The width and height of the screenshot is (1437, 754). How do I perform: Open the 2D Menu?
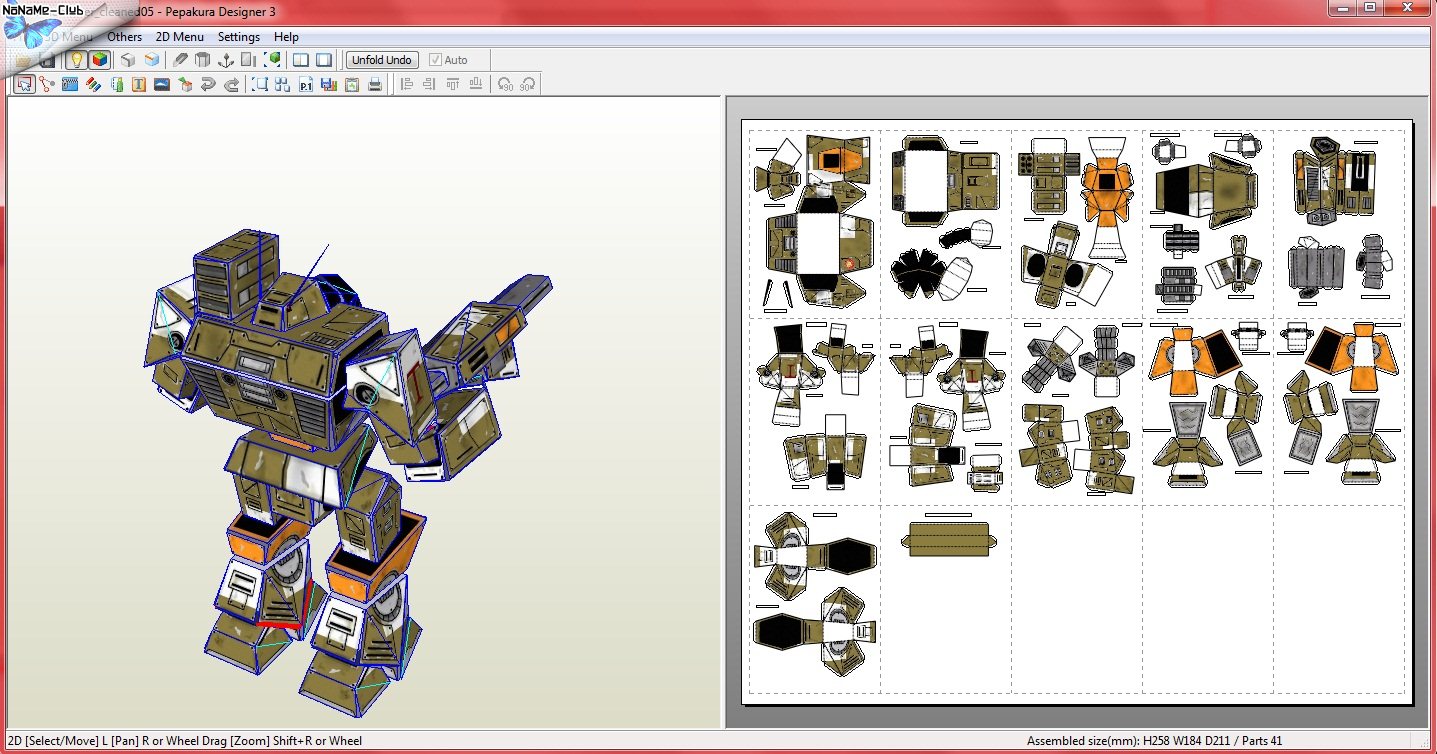click(x=180, y=37)
